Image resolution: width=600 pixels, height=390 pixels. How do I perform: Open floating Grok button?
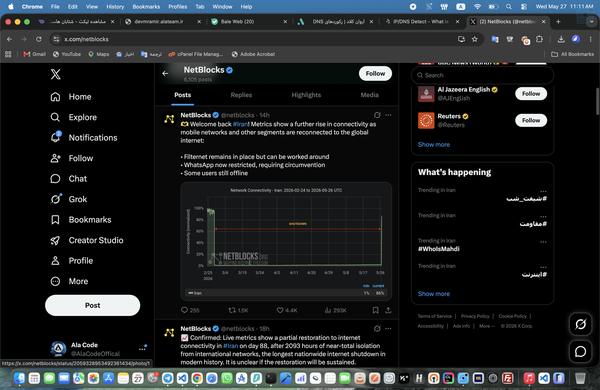click(x=580, y=324)
